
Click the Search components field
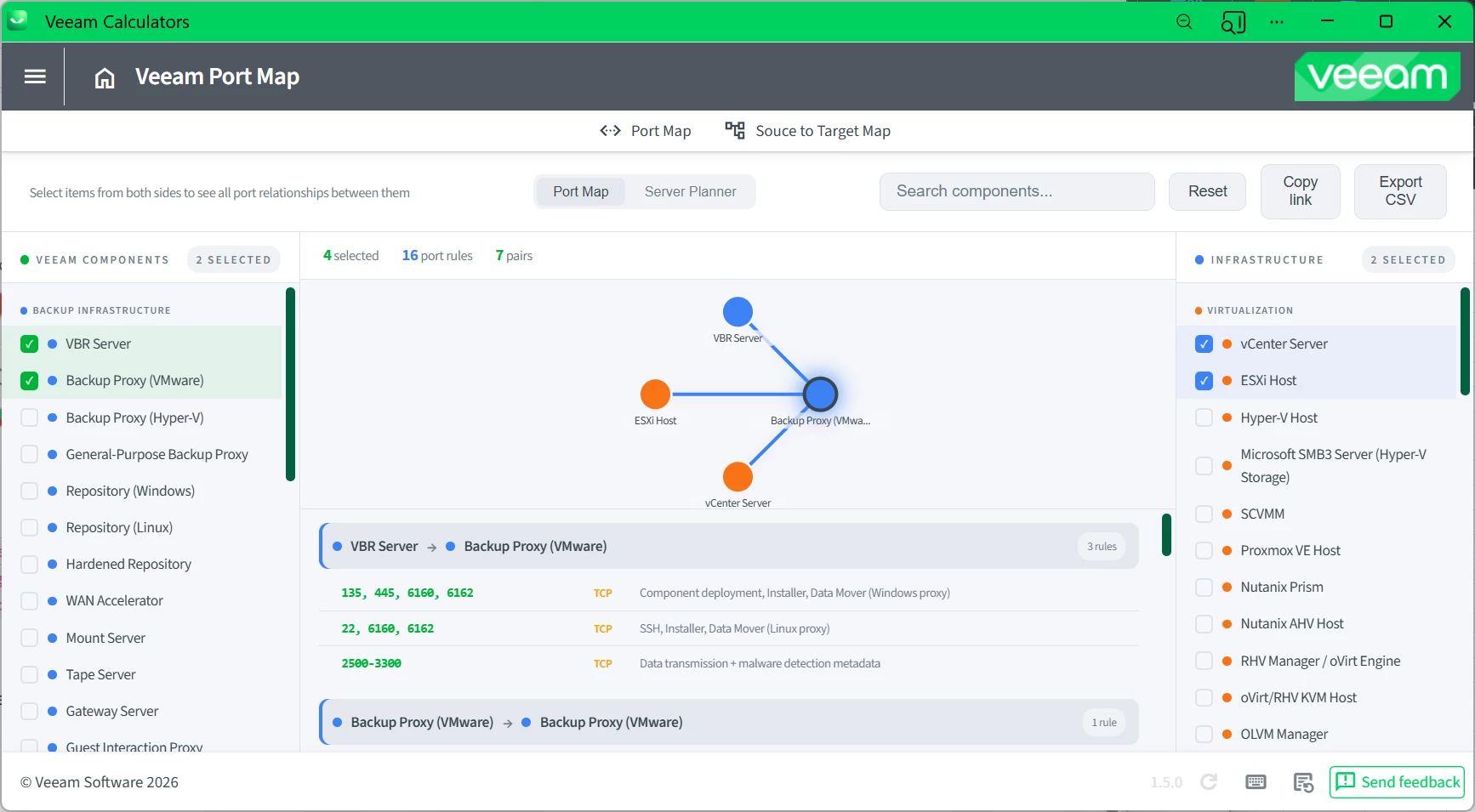[1017, 191]
